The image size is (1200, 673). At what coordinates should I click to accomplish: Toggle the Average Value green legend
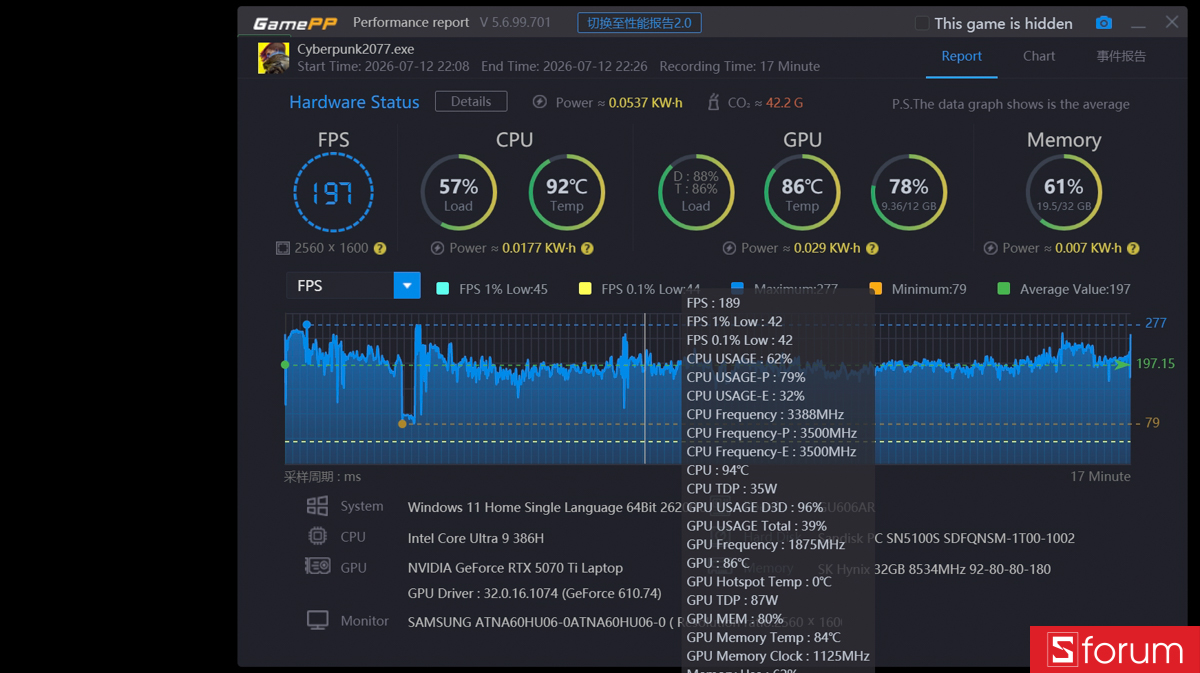1004,289
